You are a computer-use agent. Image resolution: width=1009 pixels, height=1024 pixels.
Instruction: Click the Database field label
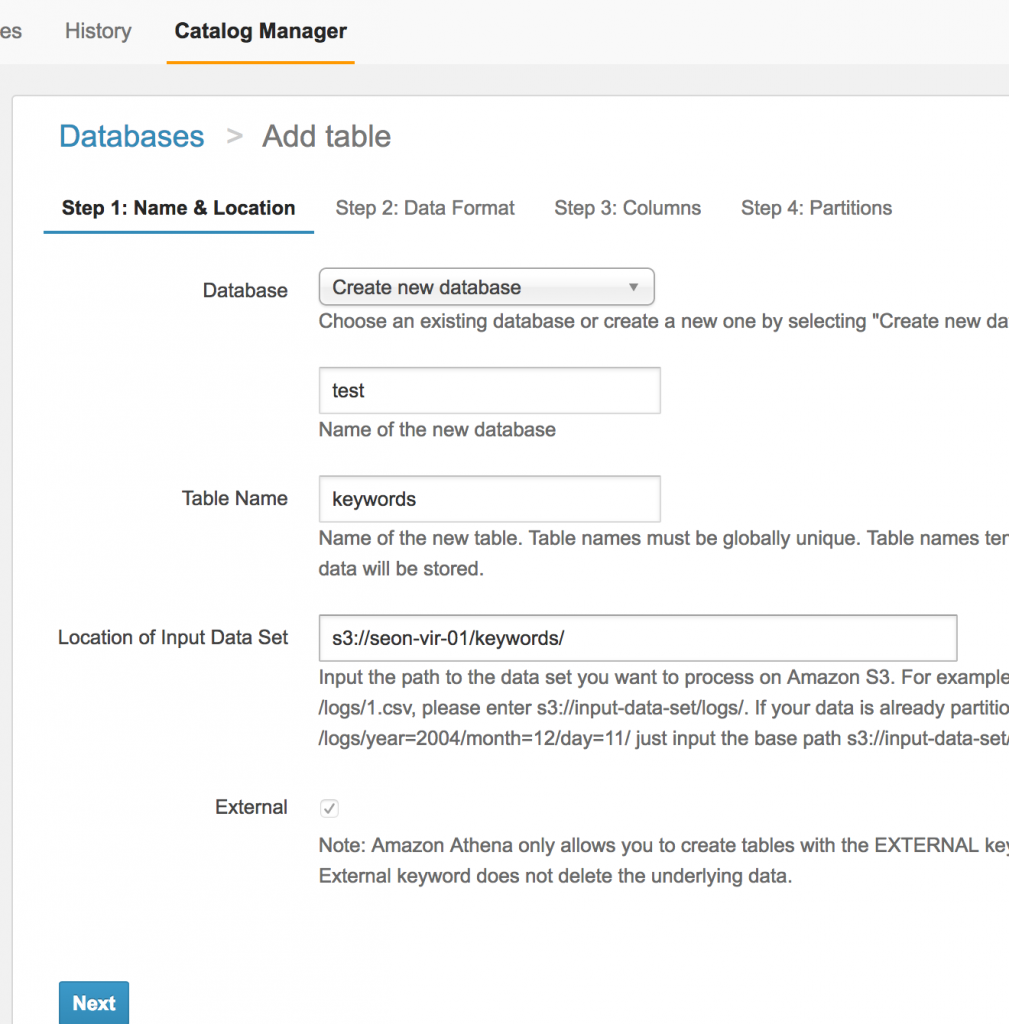[245, 290]
